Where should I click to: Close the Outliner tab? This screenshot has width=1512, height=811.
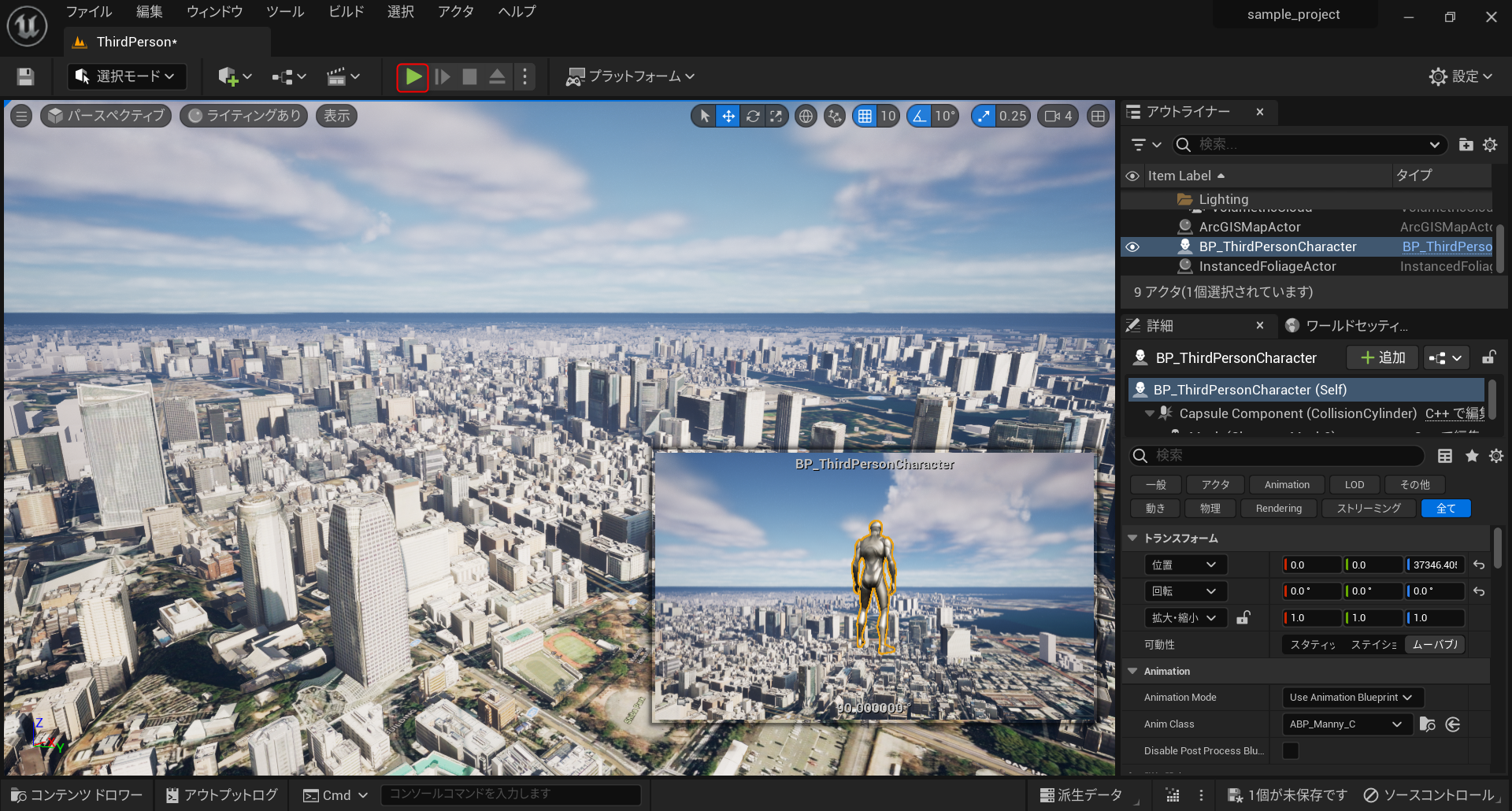click(x=1260, y=112)
